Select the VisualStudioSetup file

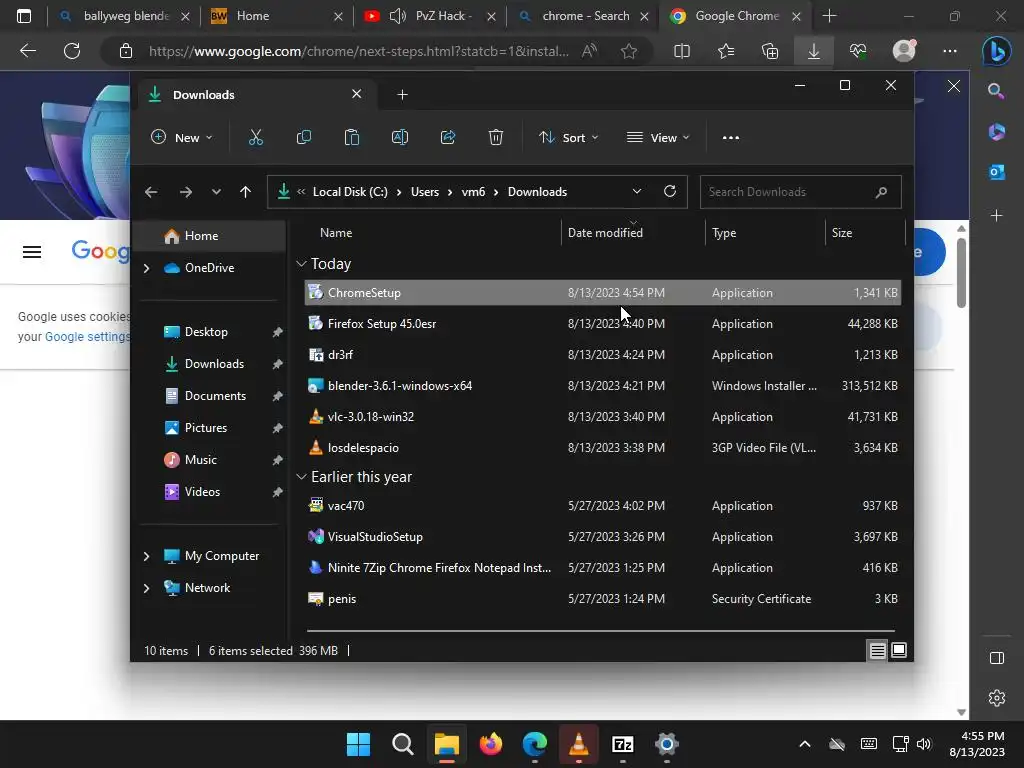602,537
